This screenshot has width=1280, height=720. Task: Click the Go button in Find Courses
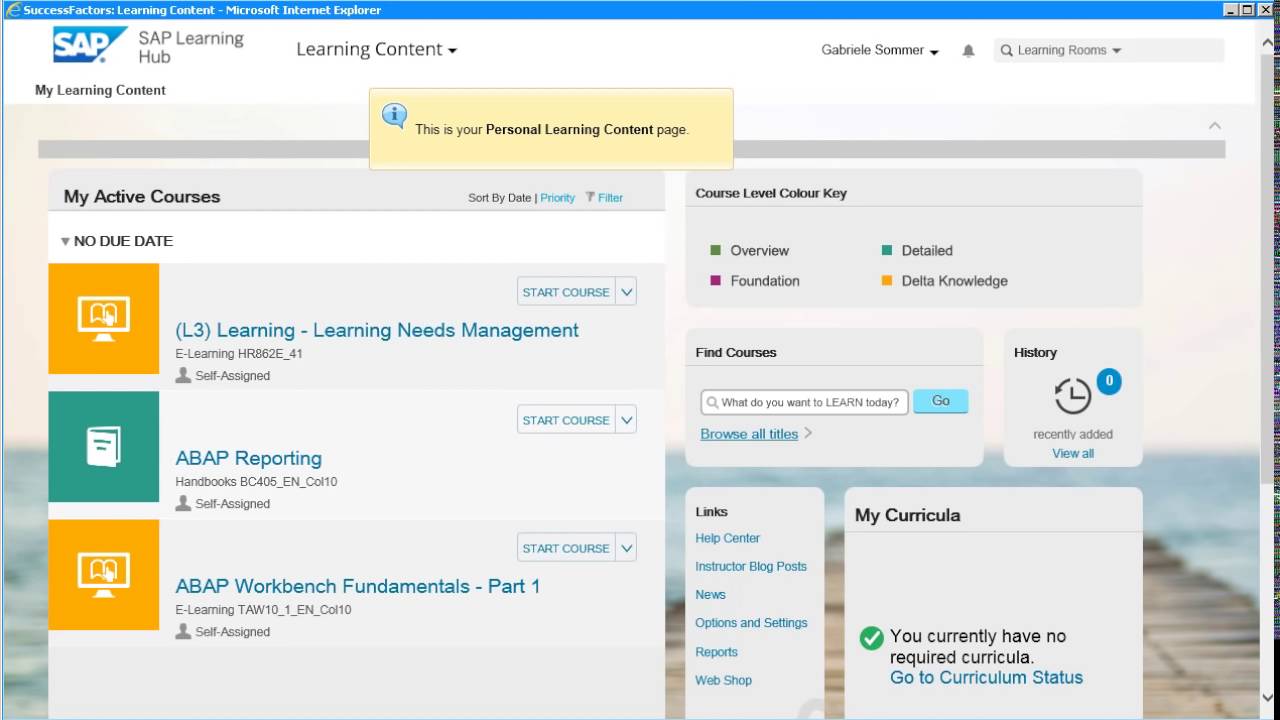coord(941,401)
